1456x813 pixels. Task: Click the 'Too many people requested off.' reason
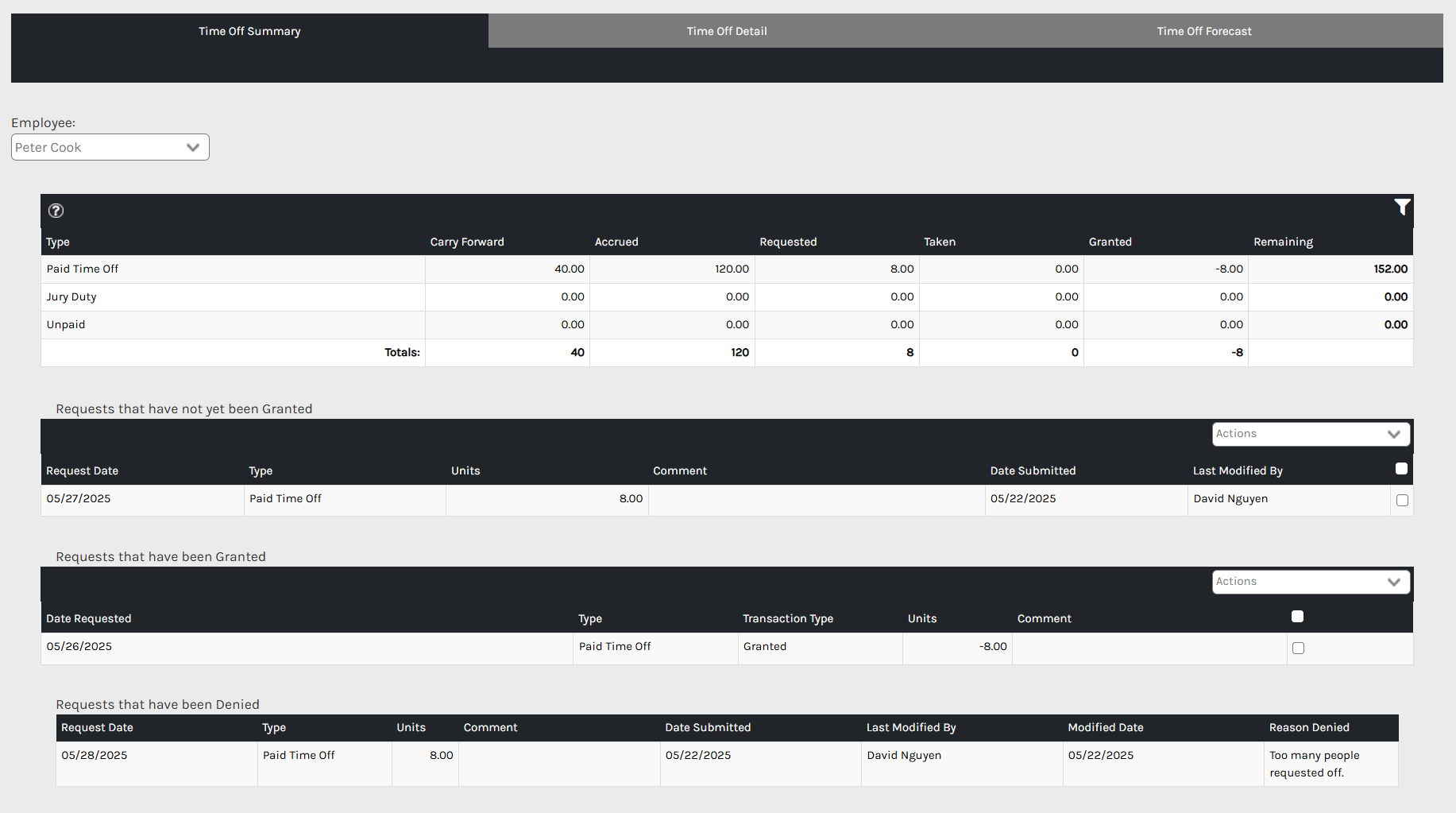point(1315,764)
